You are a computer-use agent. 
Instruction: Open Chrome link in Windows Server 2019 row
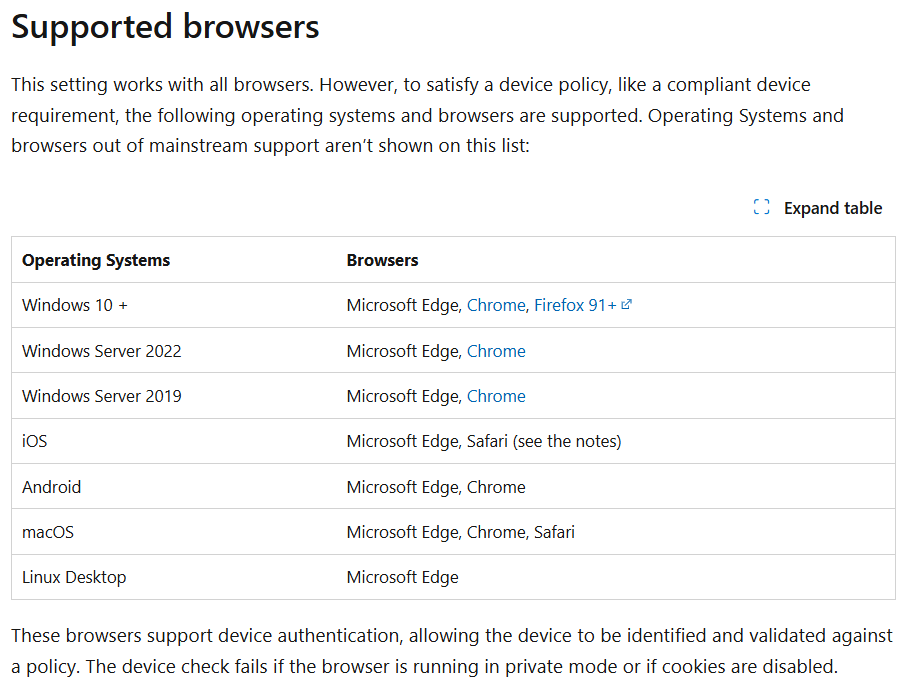click(496, 396)
